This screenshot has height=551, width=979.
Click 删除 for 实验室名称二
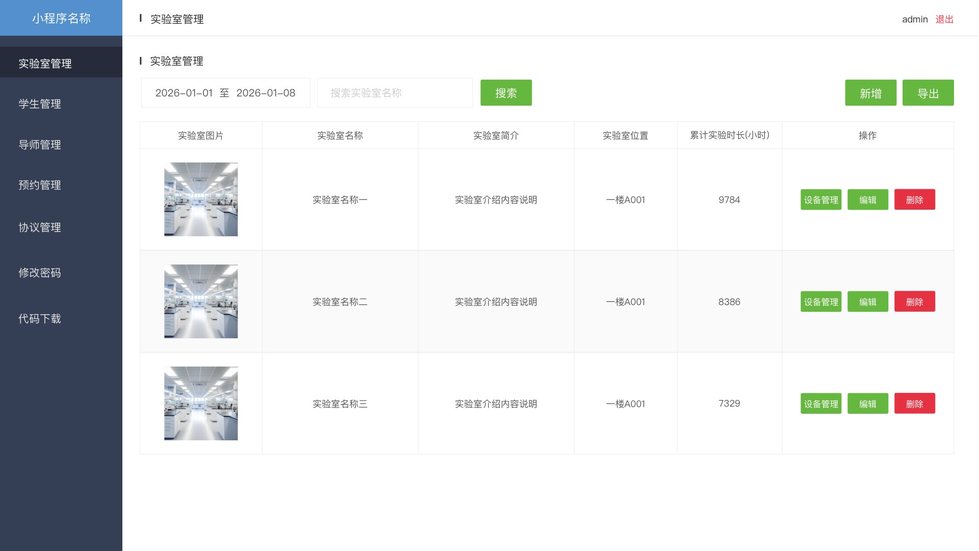click(914, 301)
